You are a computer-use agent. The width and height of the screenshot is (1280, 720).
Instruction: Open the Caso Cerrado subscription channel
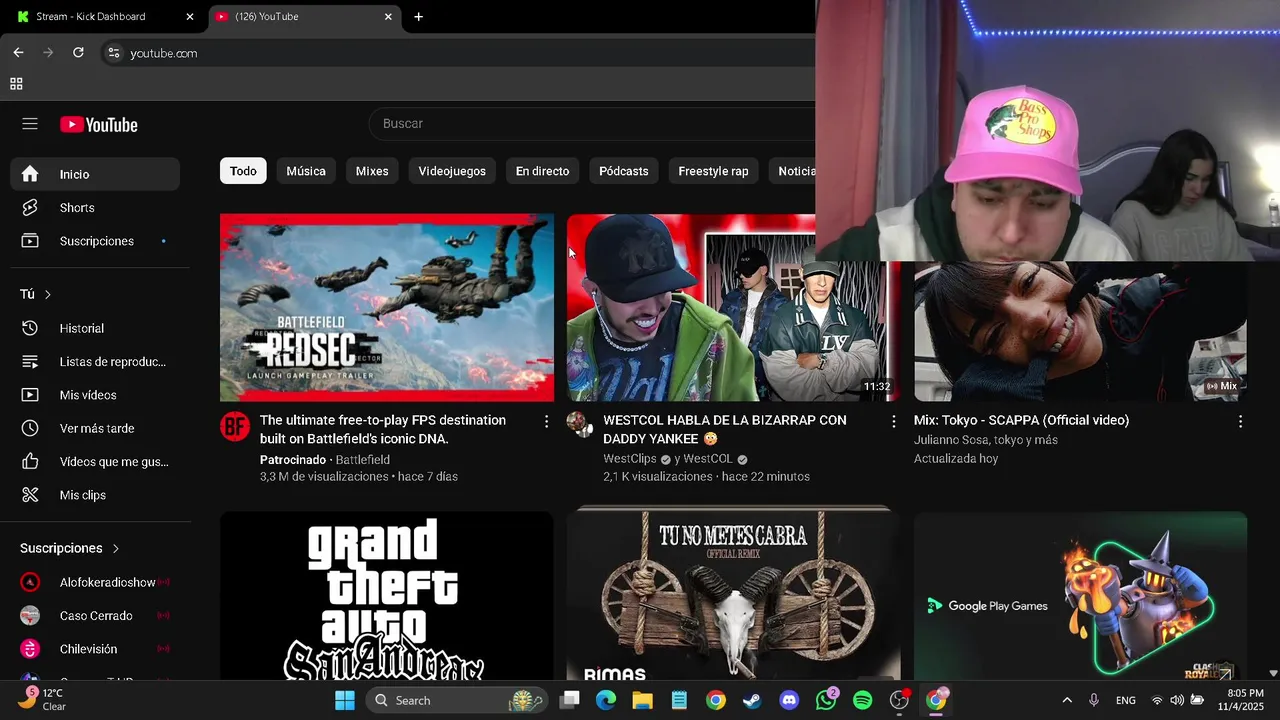[95, 616]
